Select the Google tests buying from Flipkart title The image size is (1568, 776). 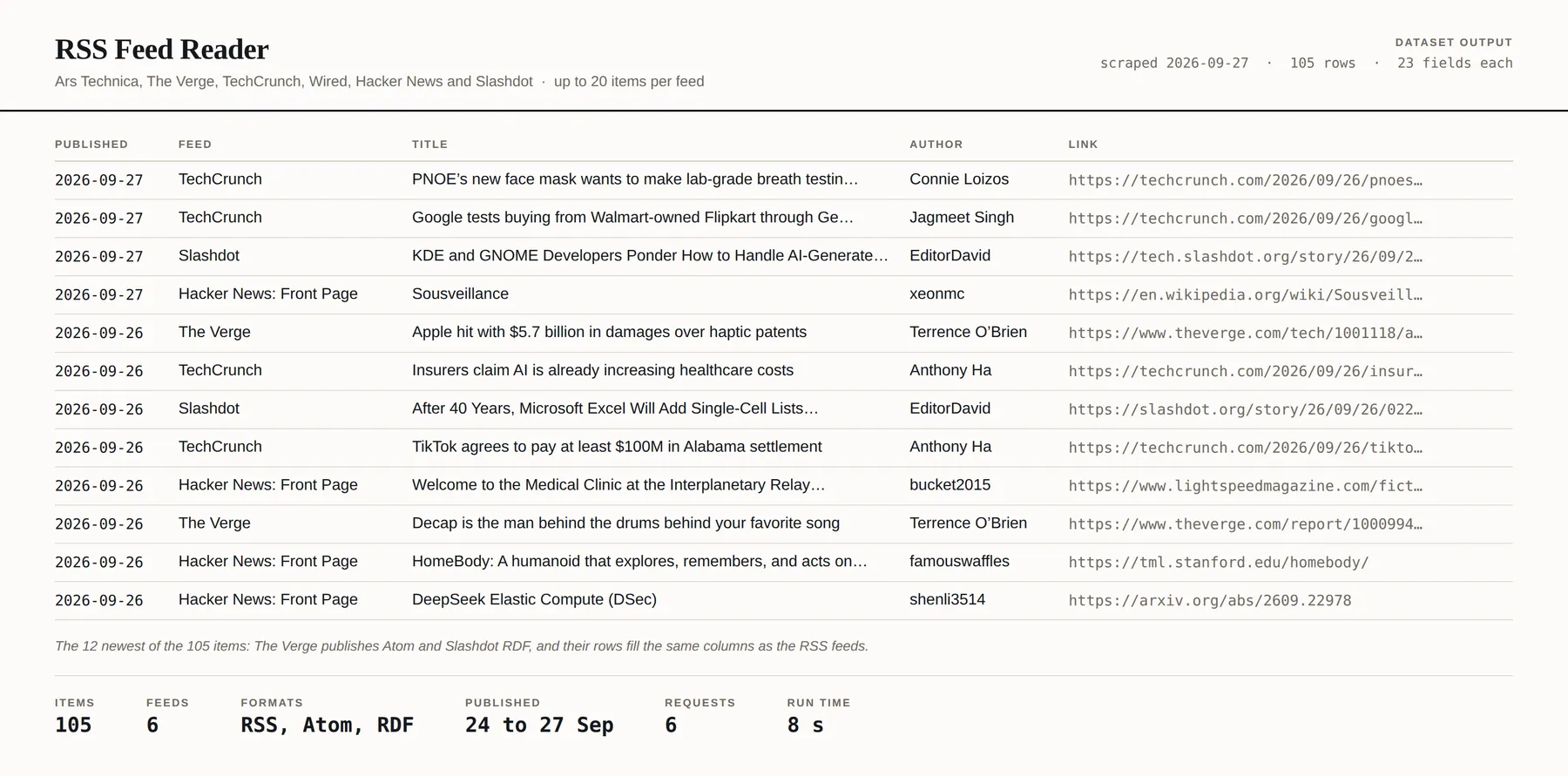coord(632,218)
